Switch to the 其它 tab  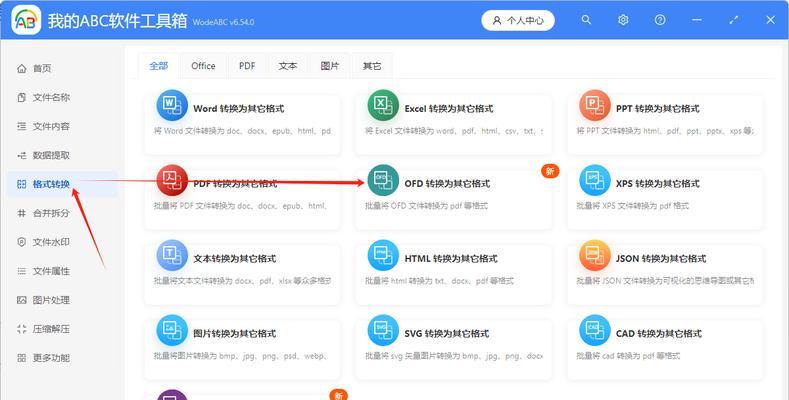372,66
